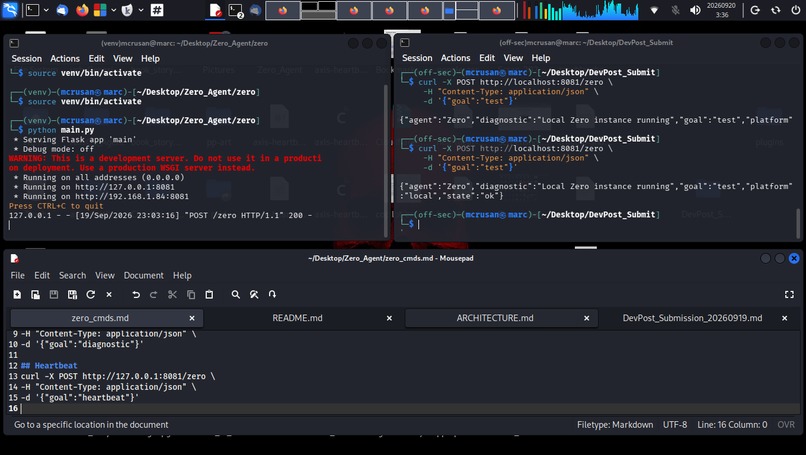The width and height of the screenshot is (806, 455).
Task: Open Search menu in Mousepad
Action: point(72,275)
